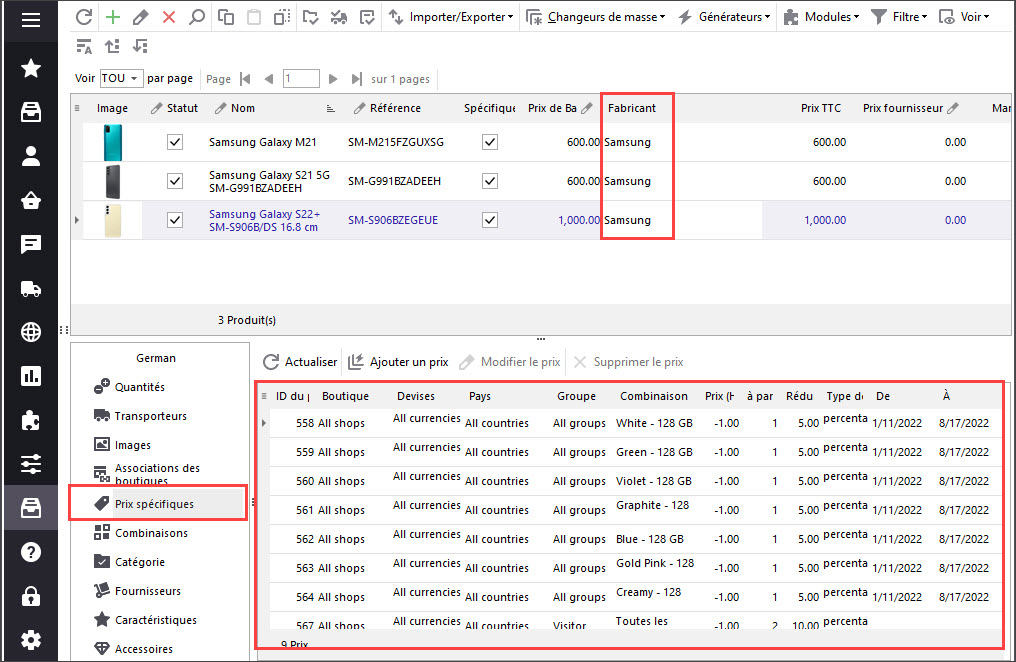Image resolution: width=1016 pixels, height=662 pixels.
Task: Open product grid column menu icon
Action: coord(77,108)
